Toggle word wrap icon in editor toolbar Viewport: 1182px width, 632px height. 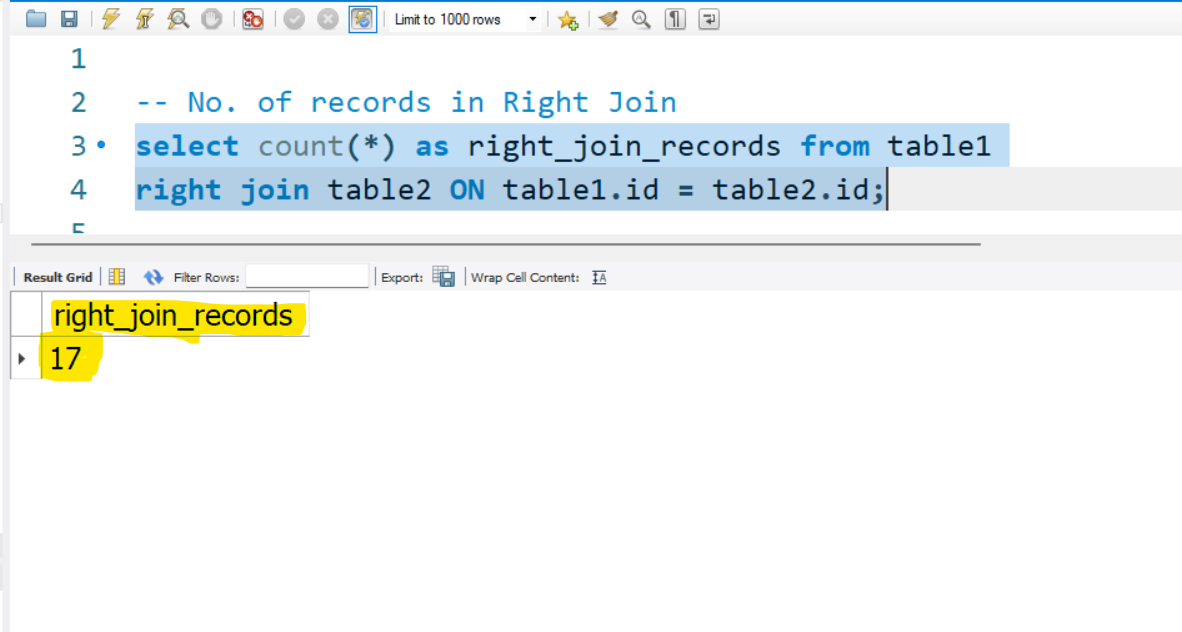(709, 19)
